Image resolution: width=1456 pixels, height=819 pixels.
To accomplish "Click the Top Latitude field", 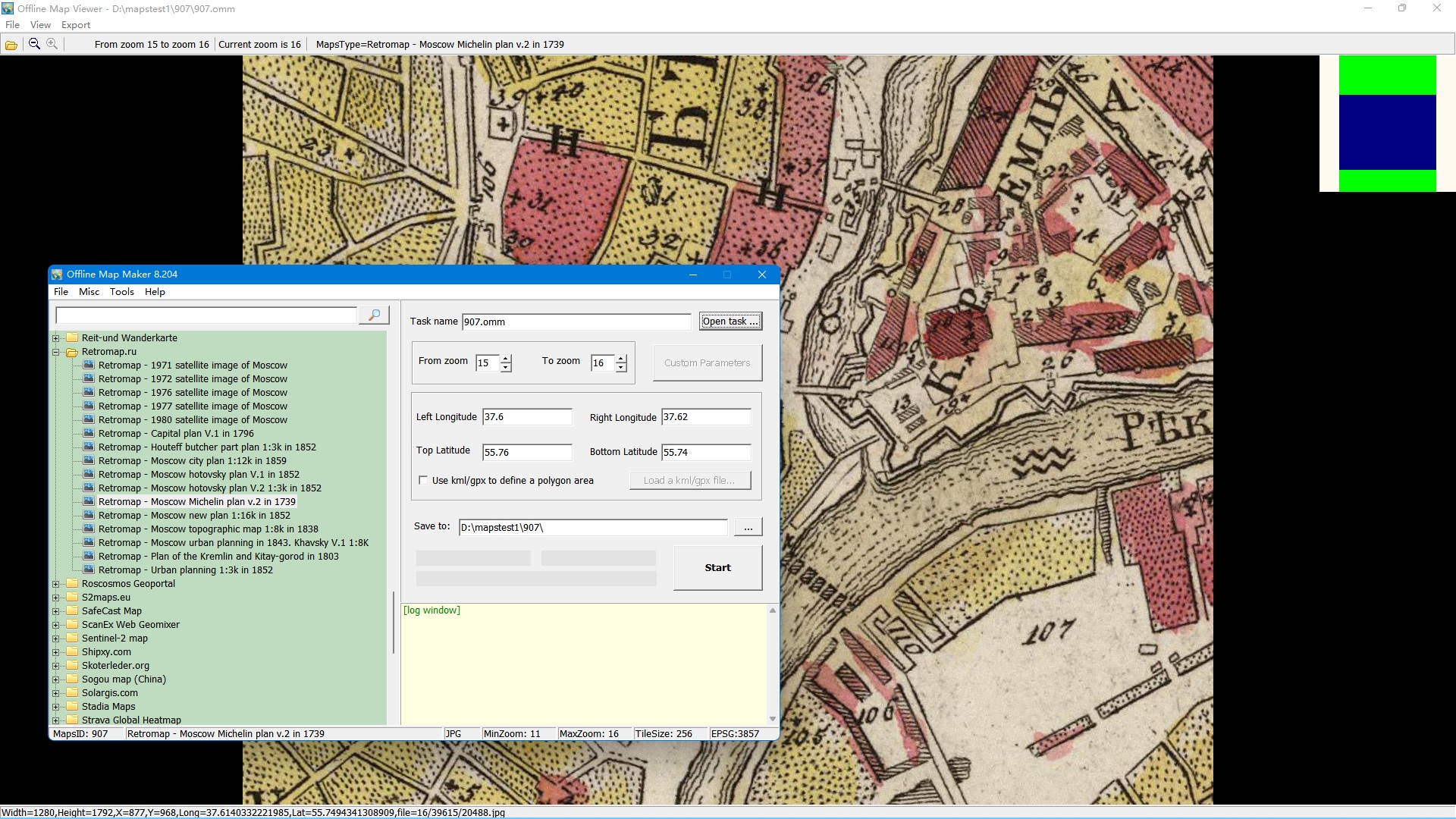I will pos(527,452).
